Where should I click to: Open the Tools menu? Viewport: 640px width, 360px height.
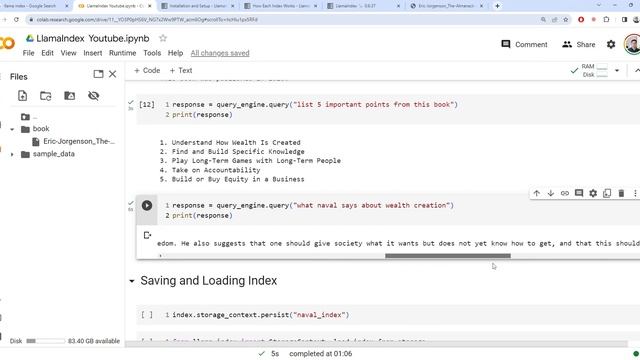(152, 53)
